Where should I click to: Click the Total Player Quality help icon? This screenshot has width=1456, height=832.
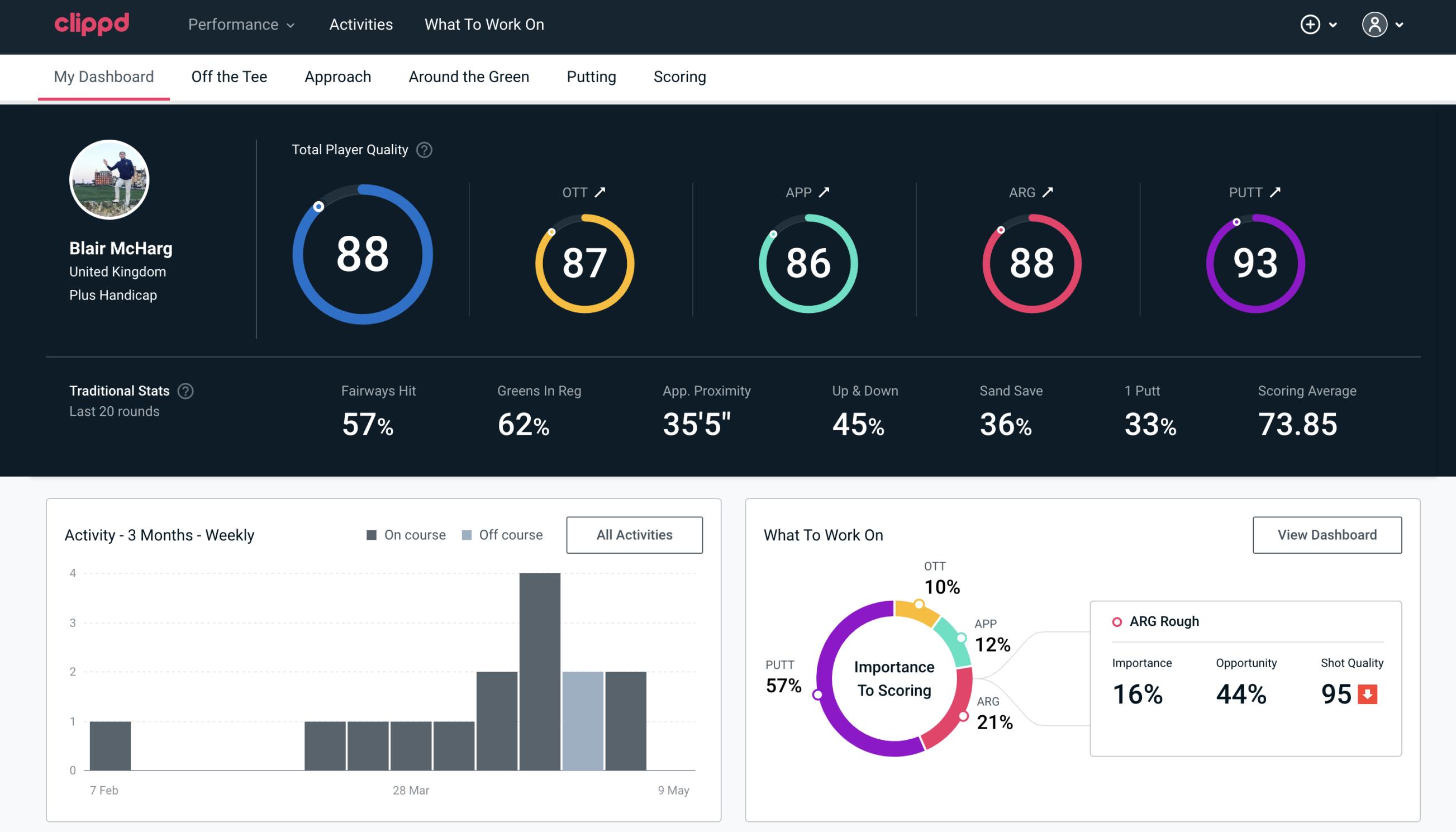(x=422, y=150)
